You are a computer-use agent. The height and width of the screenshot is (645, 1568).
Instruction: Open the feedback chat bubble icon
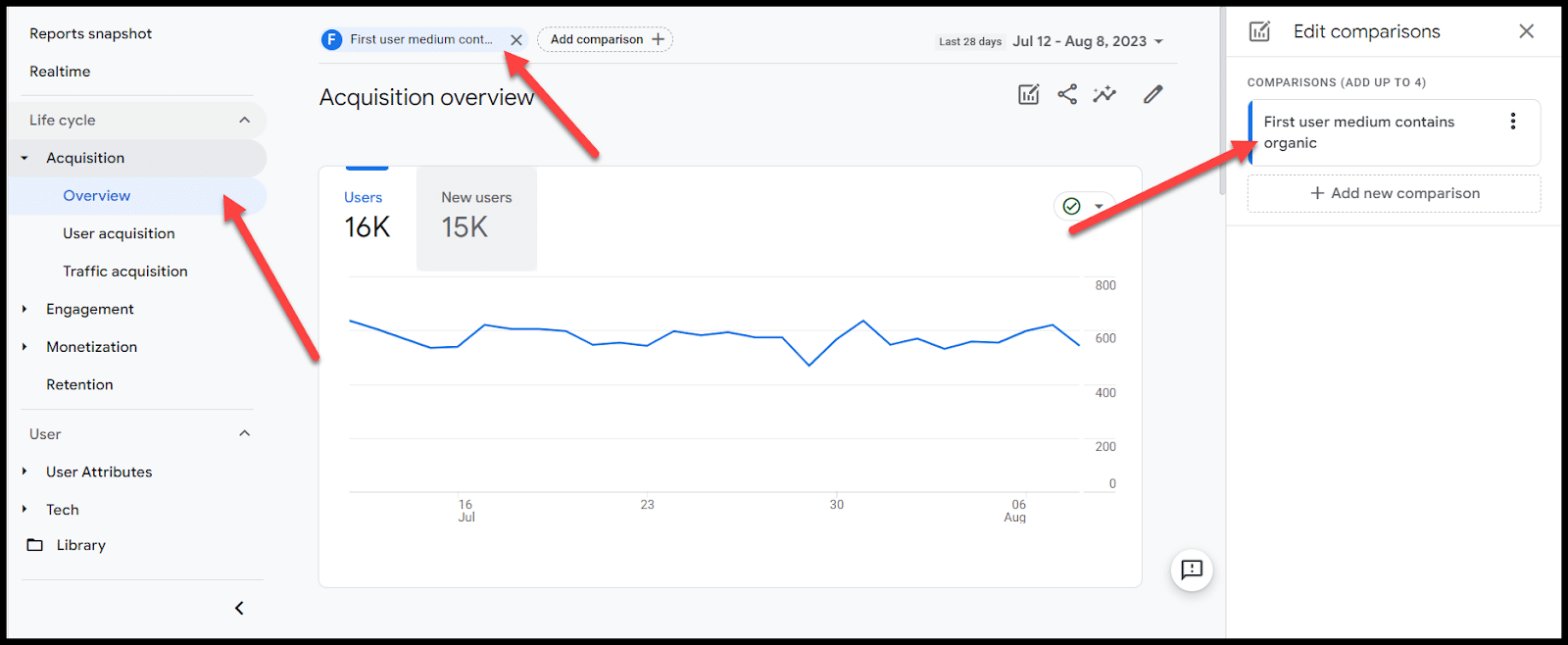point(1192,570)
